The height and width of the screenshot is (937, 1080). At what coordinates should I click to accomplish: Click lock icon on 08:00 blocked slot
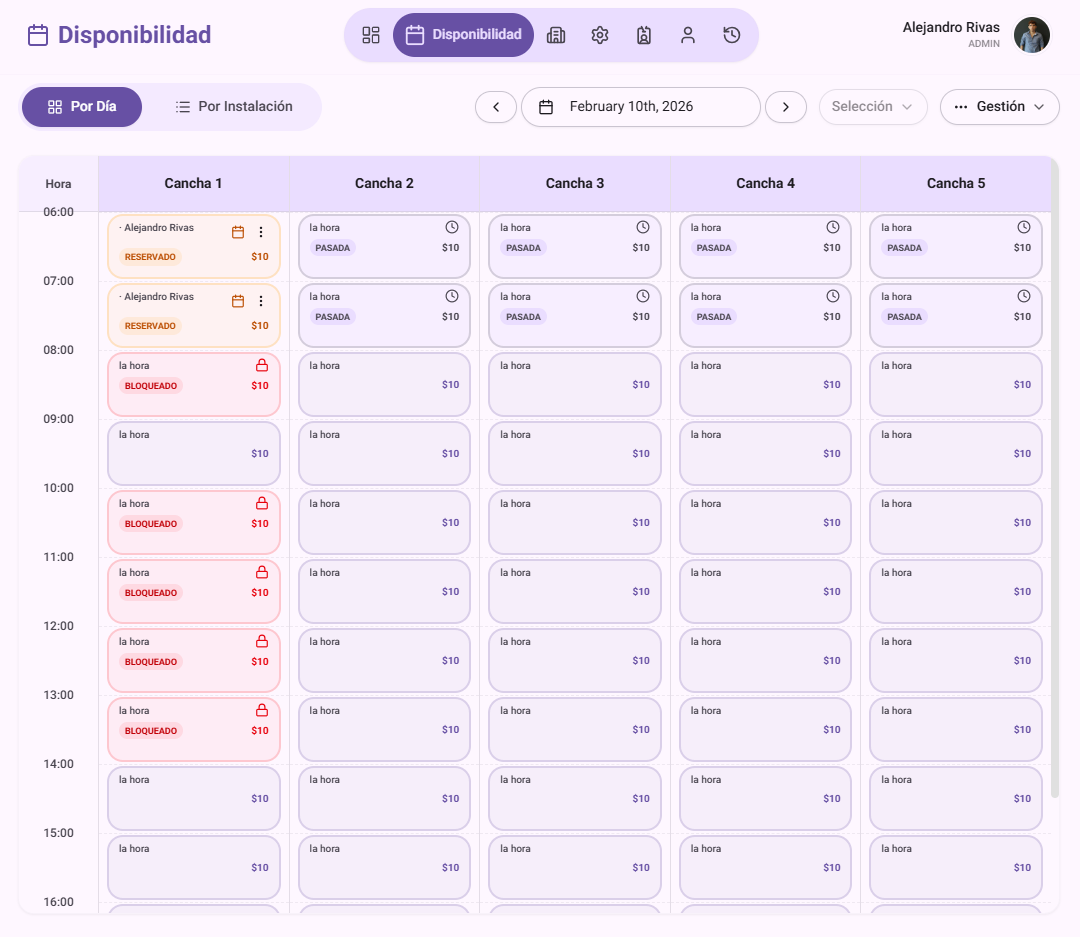point(262,366)
